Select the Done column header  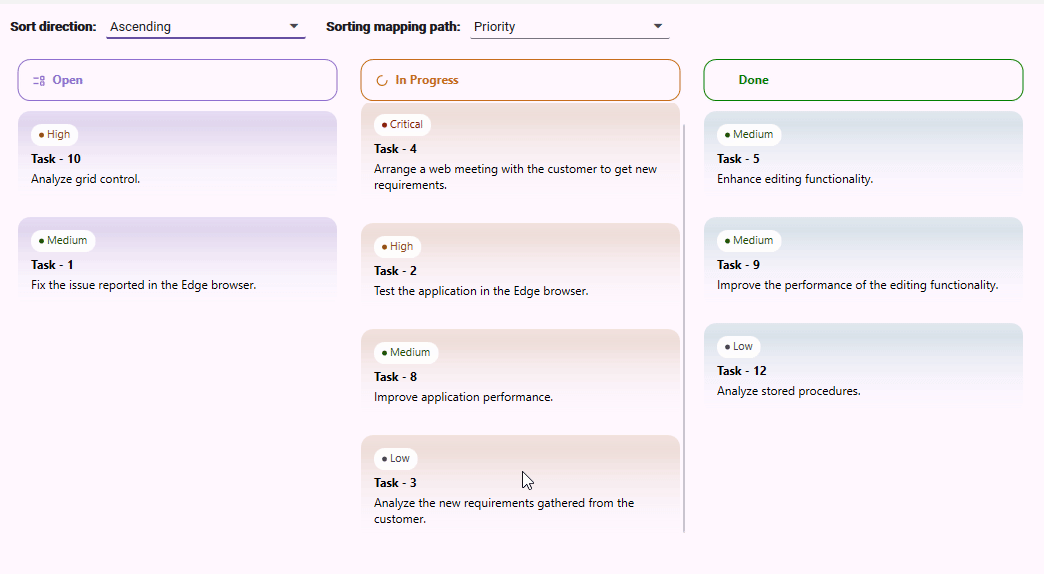point(863,80)
